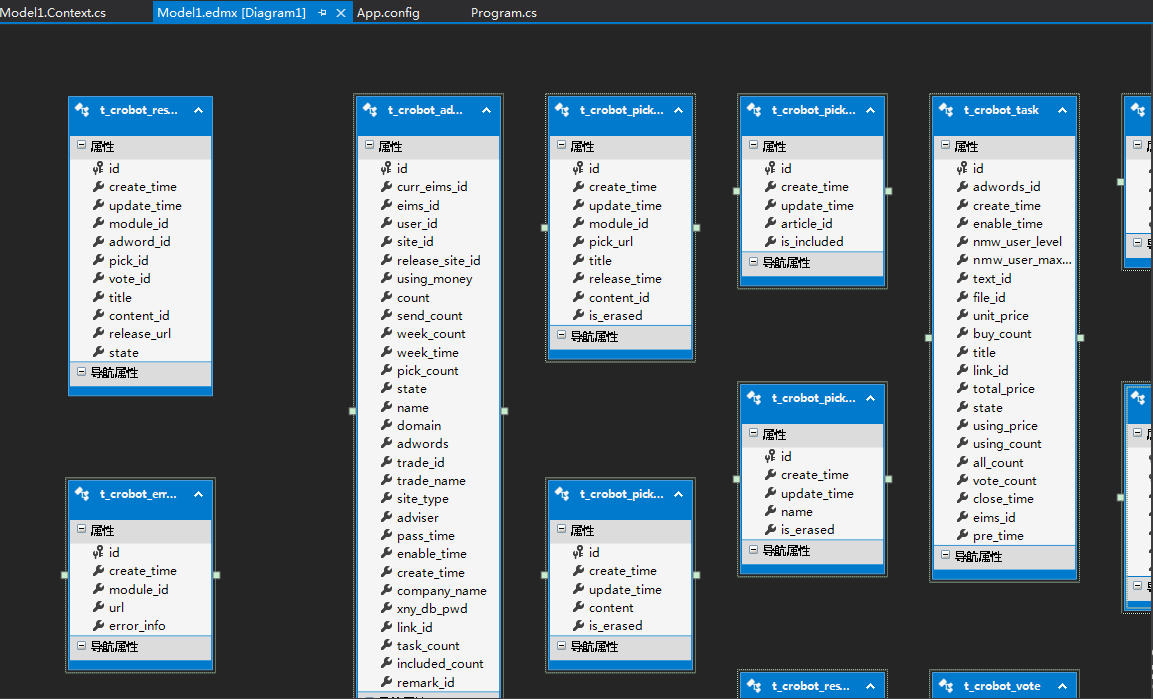Screen dimensions: 1153x699
Task: Select the release_site_id property
Action: coord(438,260)
